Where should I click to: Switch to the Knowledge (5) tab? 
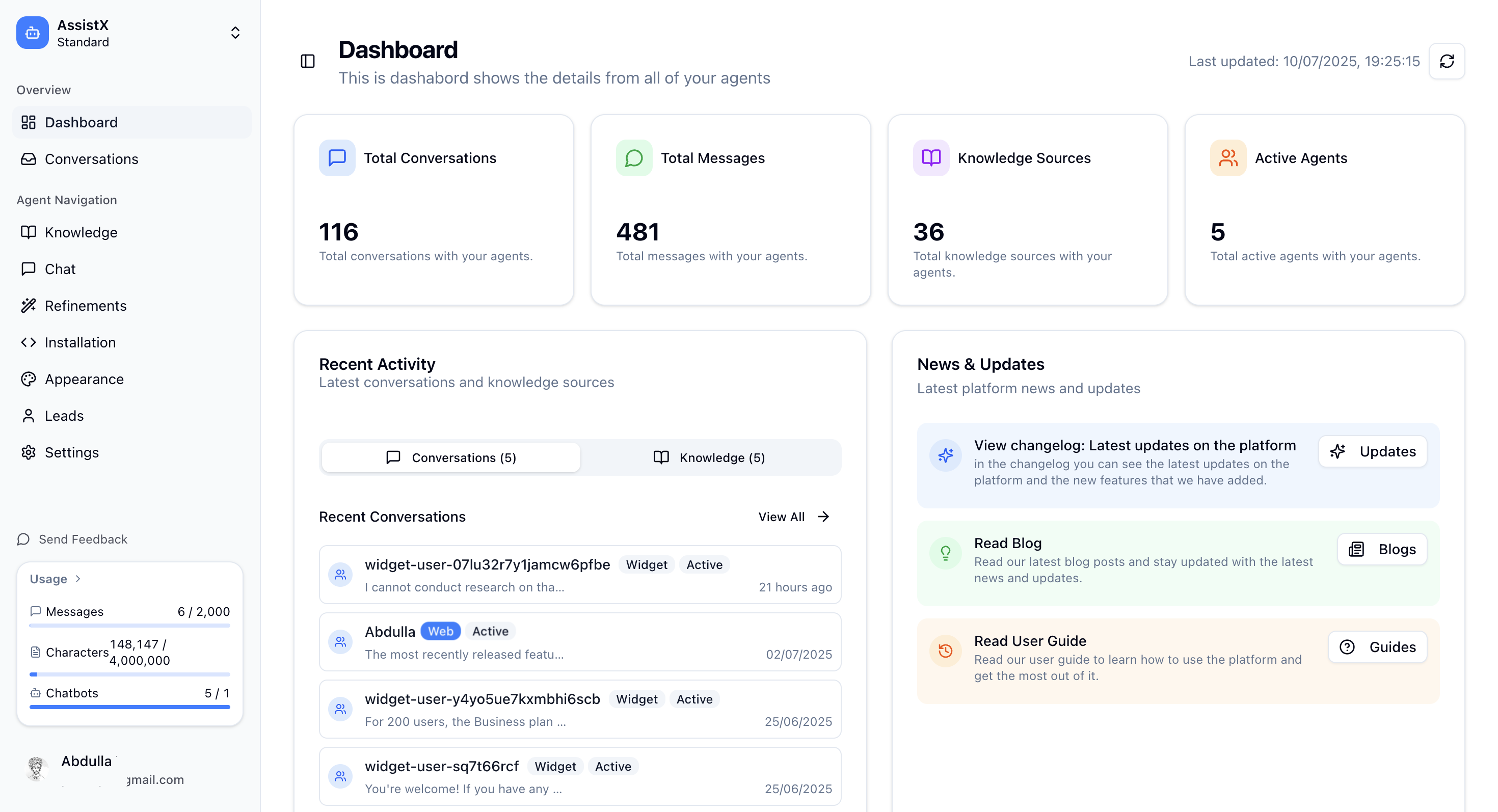(710, 457)
